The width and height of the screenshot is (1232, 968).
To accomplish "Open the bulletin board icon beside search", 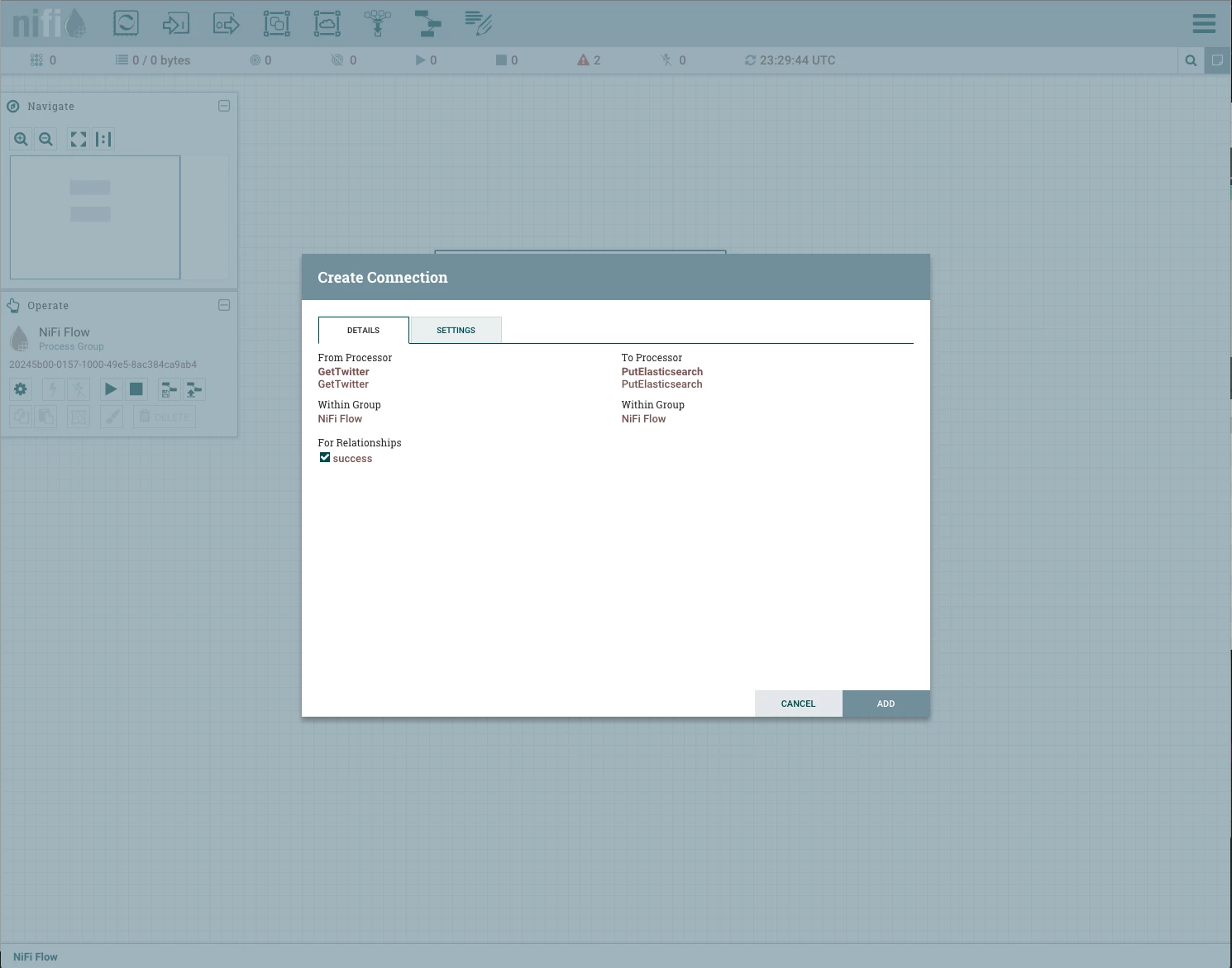I will point(1217,60).
